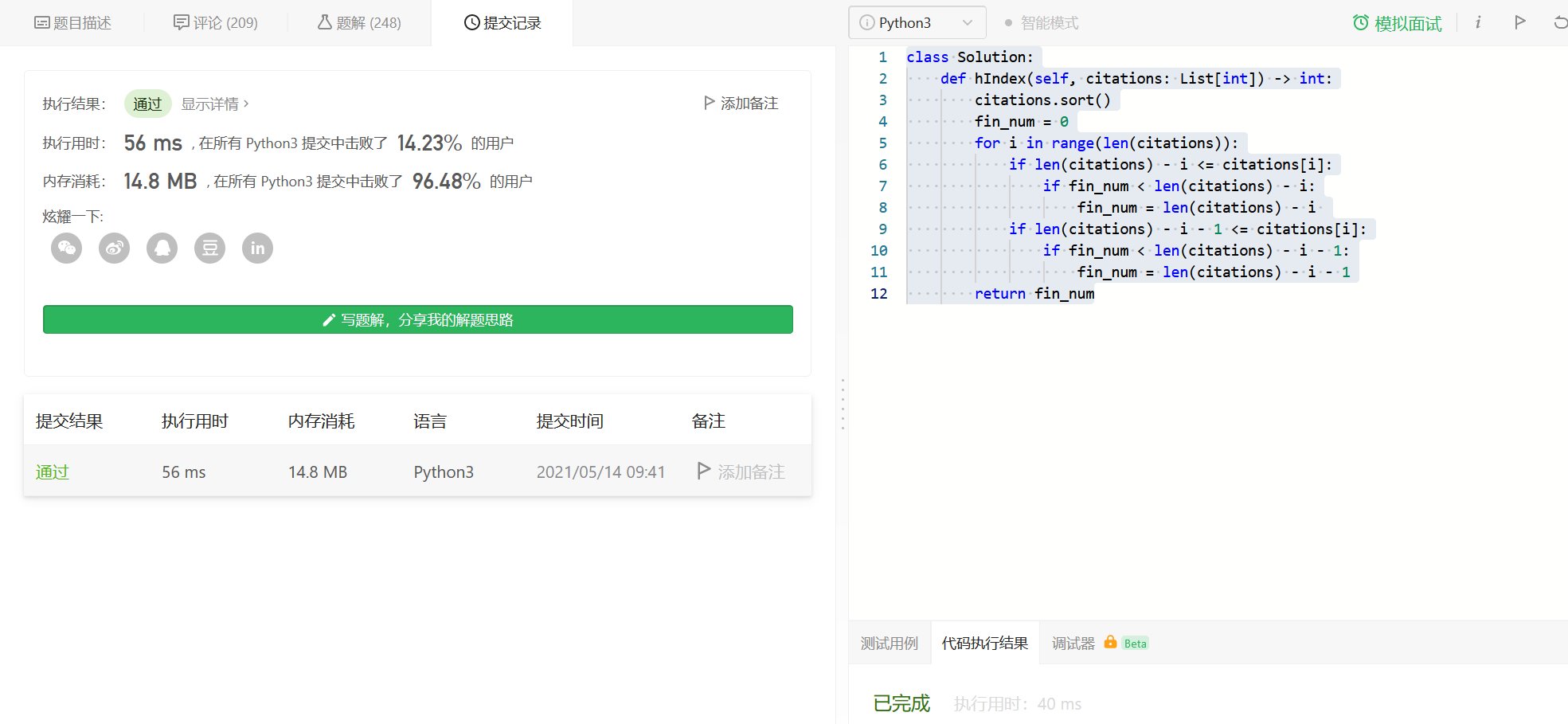This screenshot has height=724, width=1568.
Task: Select 代码执行结果 tab
Action: point(985,643)
